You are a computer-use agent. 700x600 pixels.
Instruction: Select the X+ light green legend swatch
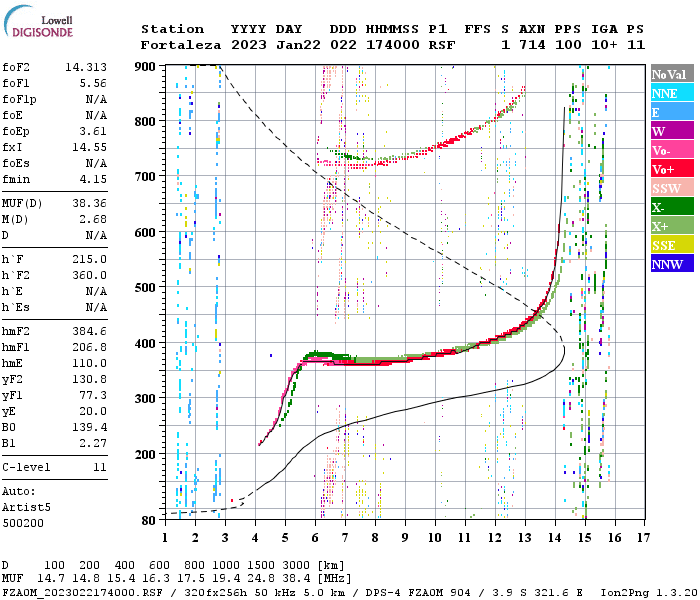[x=672, y=225]
